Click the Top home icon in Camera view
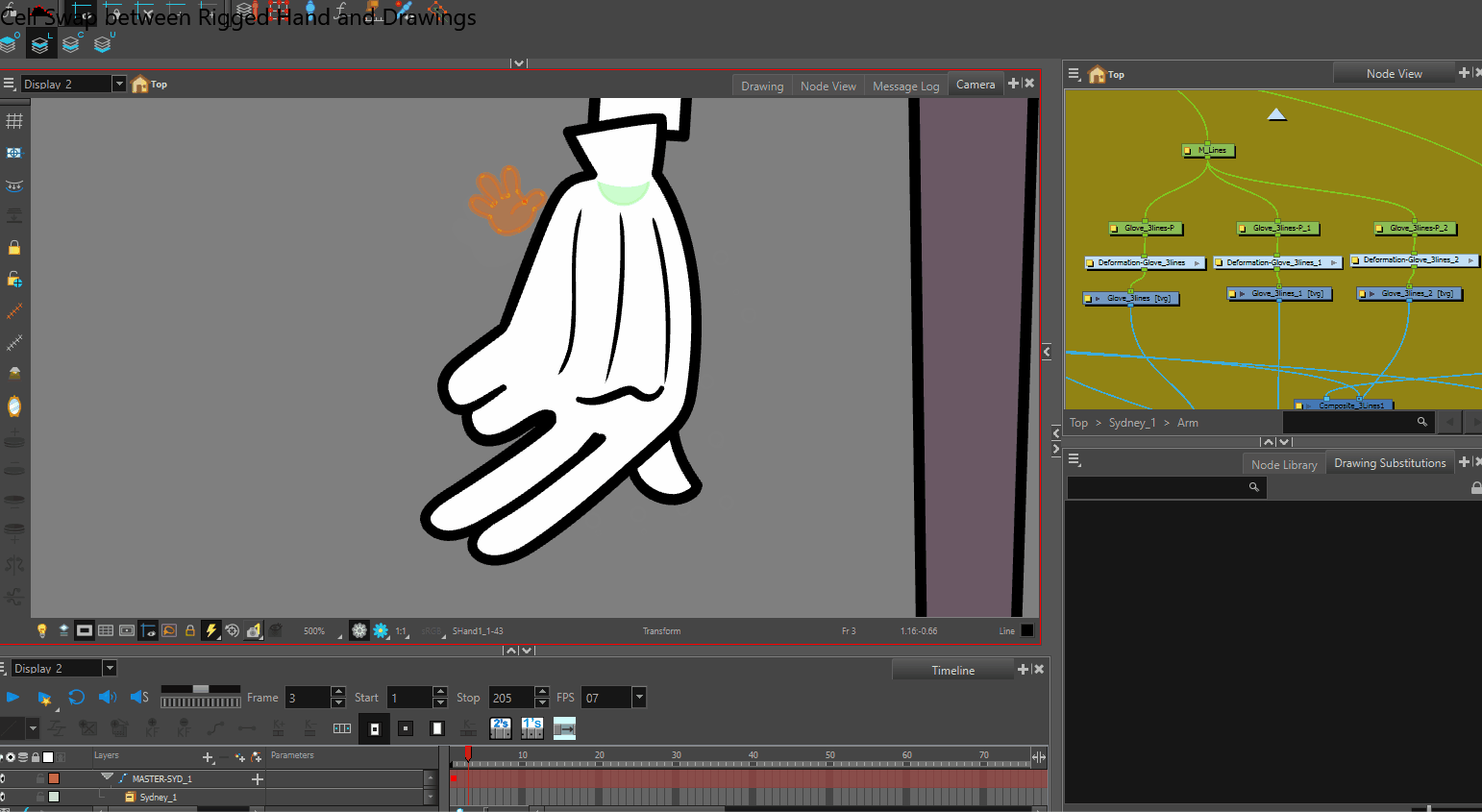Image resolution: width=1482 pixels, height=812 pixels. [140, 84]
